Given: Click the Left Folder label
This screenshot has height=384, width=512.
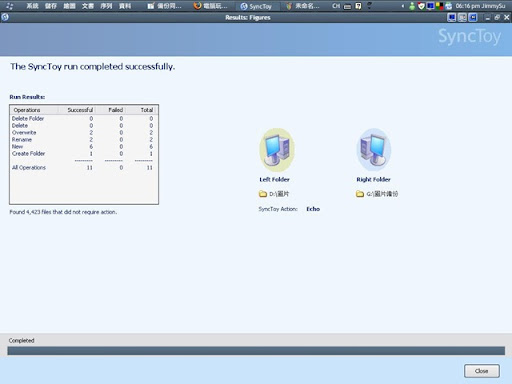Looking at the screenshot, I should [274, 179].
